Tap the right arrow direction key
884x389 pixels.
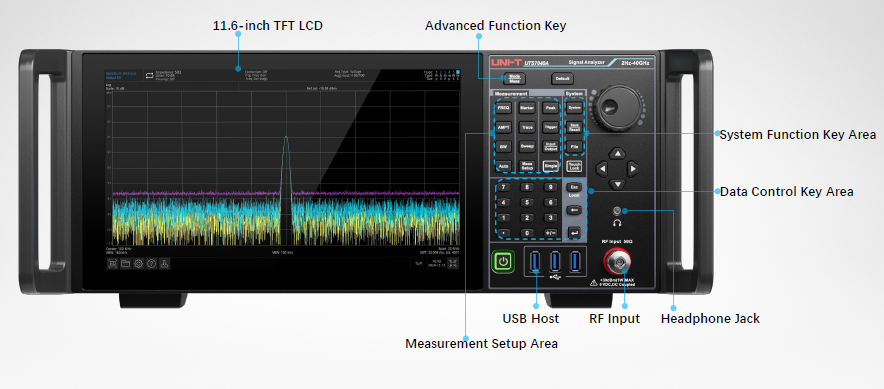coord(633,169)
